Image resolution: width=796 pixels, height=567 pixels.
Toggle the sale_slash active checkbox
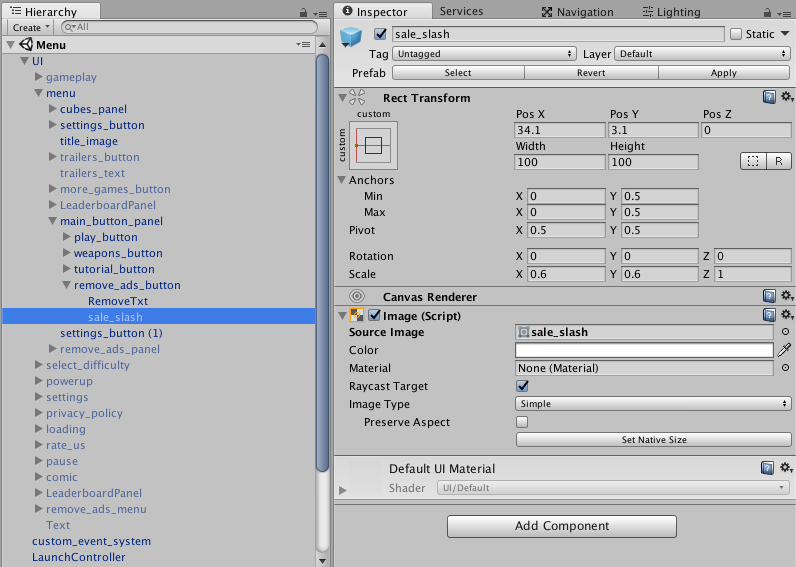pyautogui.click(x=380, y=34)
